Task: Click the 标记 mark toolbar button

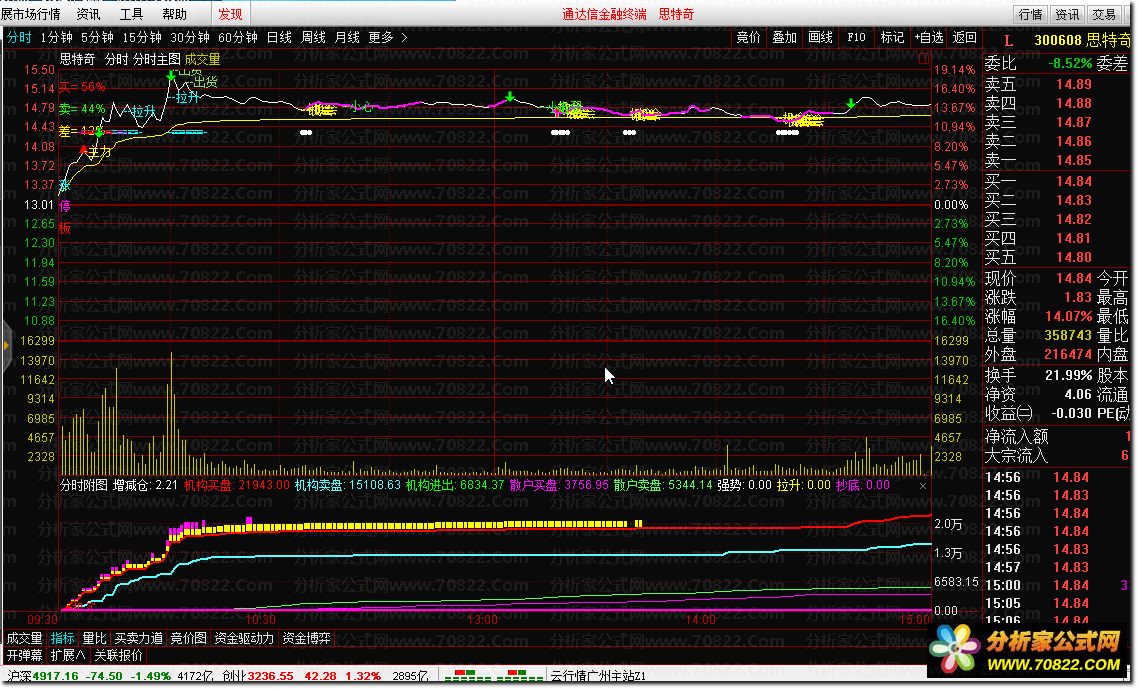Action: coord(892,37)
